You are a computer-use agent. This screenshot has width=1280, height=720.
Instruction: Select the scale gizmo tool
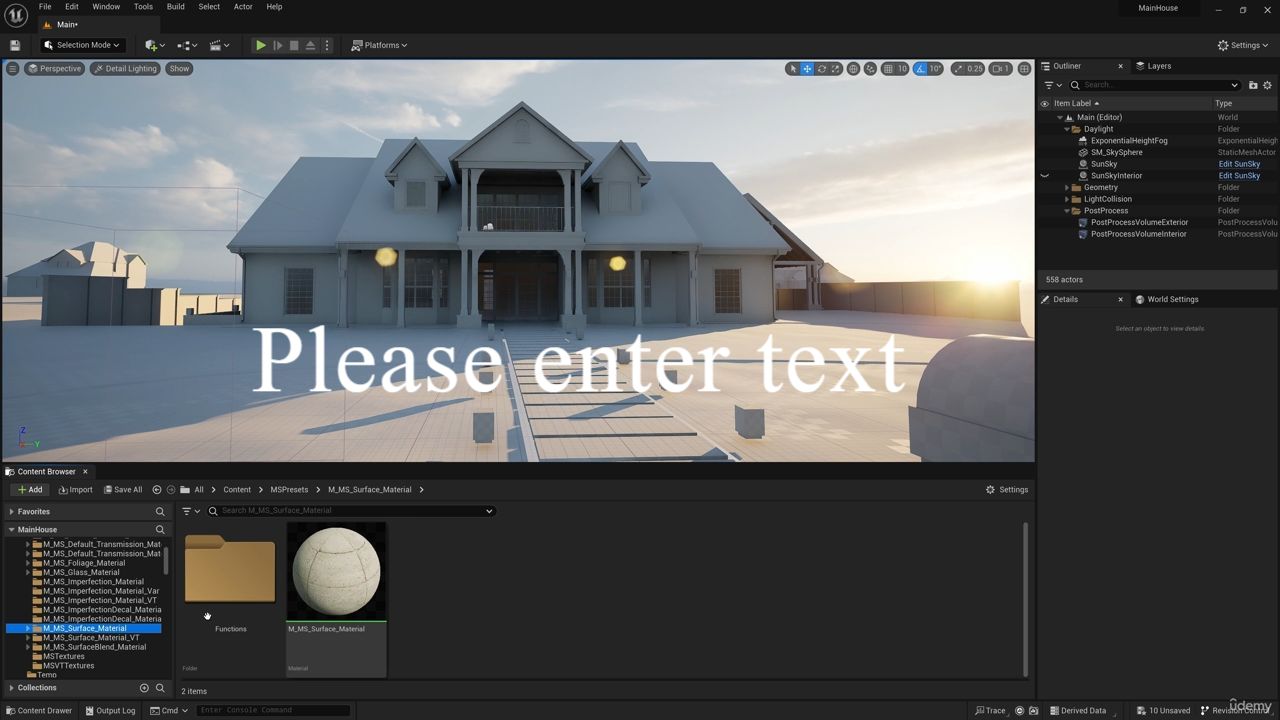[x=835, y=69]
